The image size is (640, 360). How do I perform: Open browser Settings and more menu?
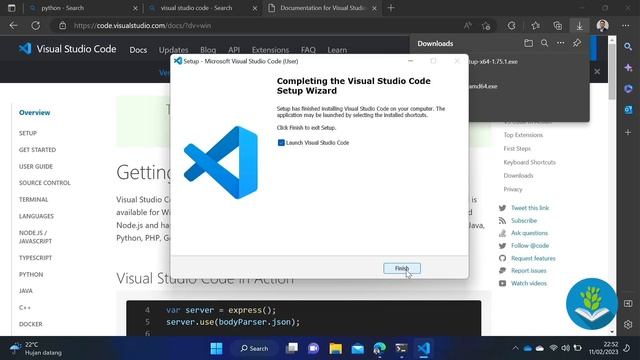(x=626, y=25)
